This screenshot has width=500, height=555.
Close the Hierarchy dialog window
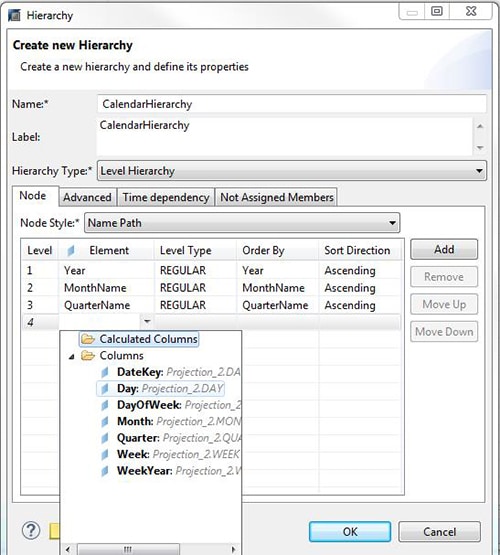click(x=471, y=11)
